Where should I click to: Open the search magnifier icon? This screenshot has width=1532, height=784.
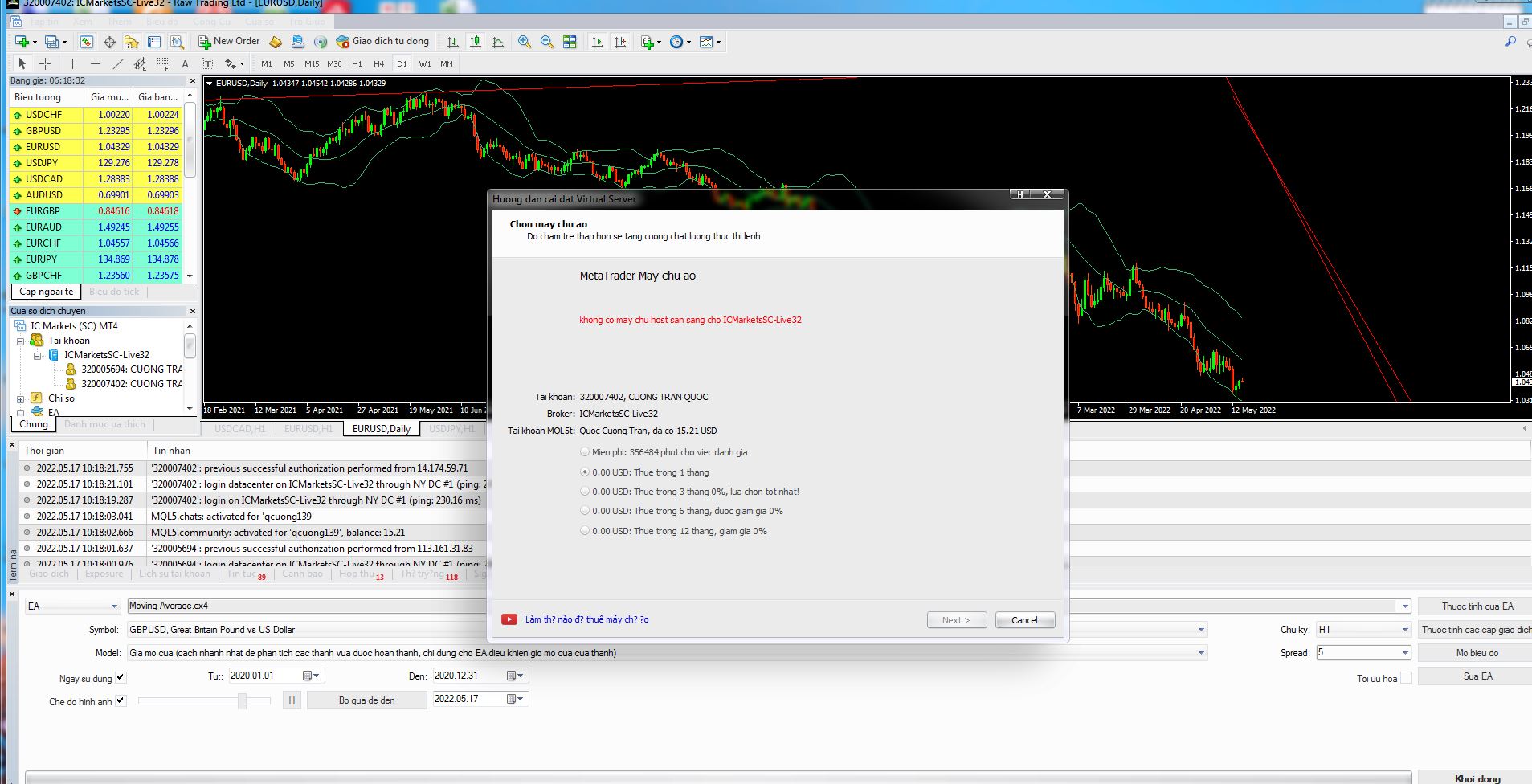pyautogui.click(x=1510, y=42)
